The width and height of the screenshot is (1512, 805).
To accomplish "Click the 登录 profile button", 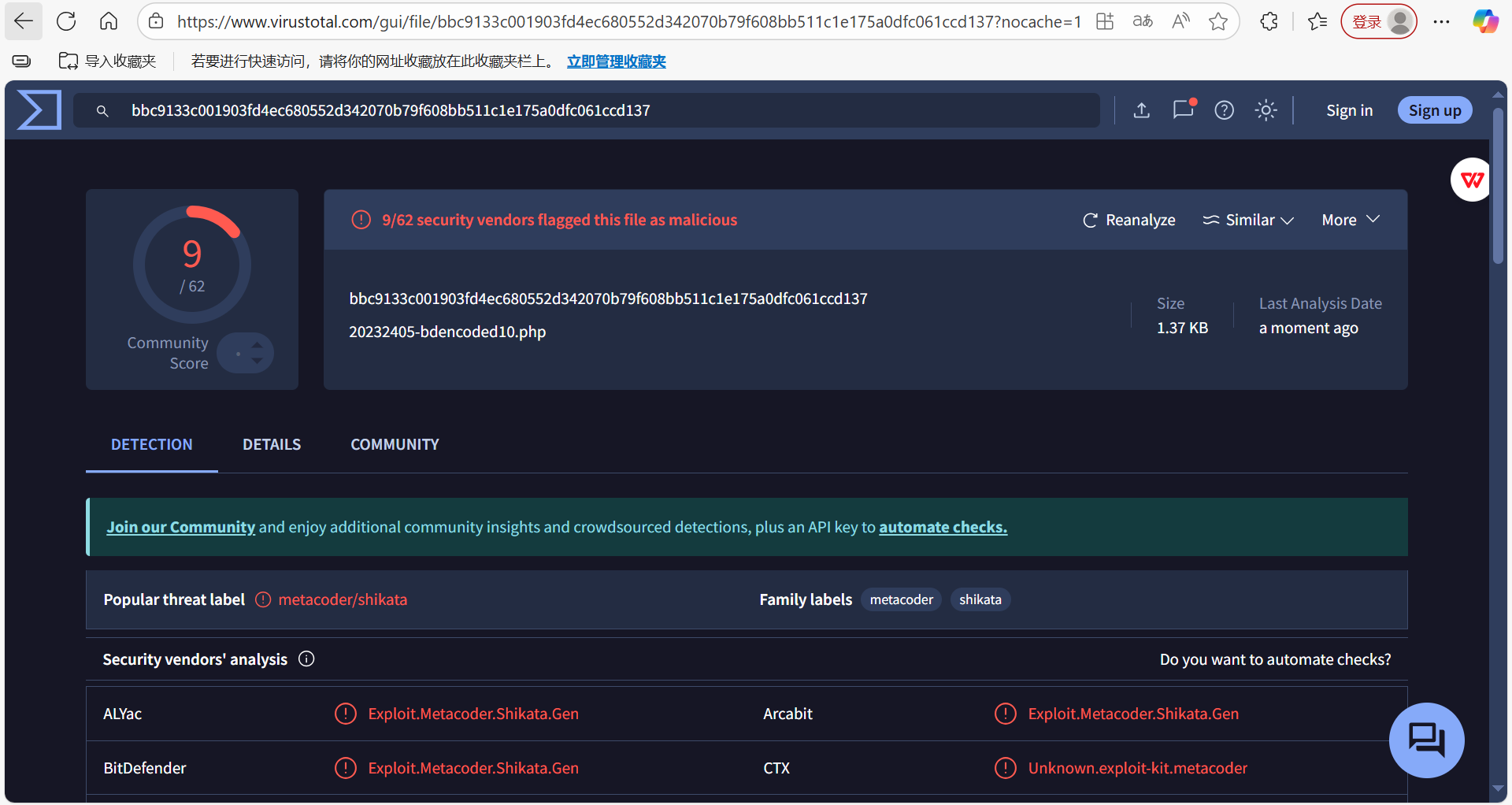I will click(x=1378, y=21).
